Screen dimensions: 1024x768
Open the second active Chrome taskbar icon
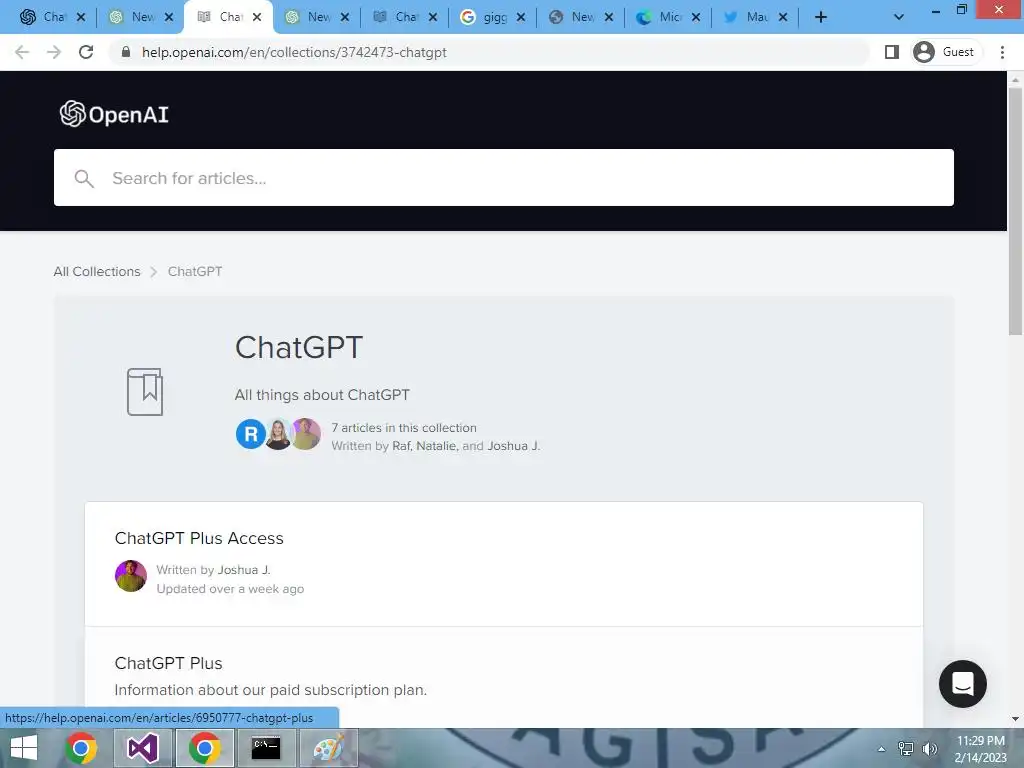[x=204, y=748]
